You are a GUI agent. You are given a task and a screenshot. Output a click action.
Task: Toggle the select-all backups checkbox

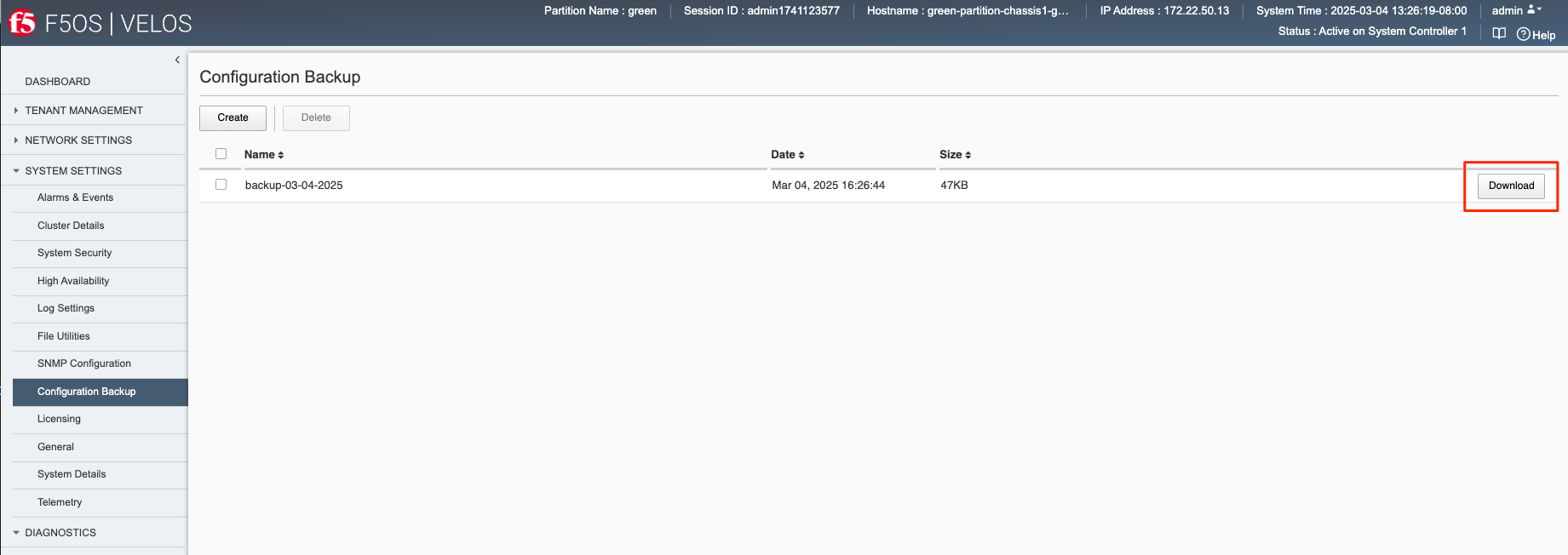221,154
